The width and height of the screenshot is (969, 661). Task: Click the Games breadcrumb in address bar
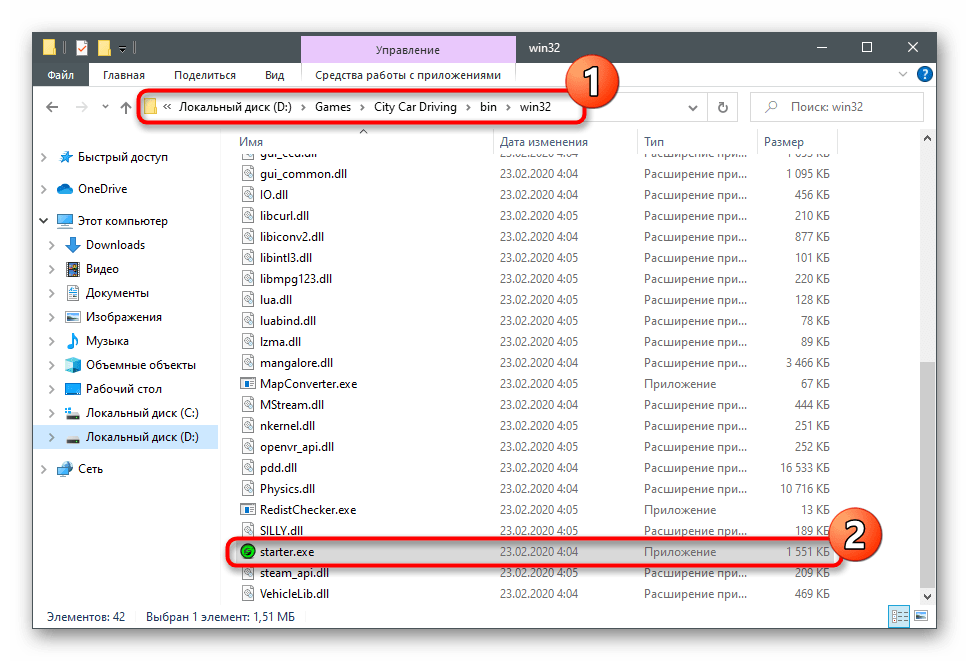[x=333, y=107]
